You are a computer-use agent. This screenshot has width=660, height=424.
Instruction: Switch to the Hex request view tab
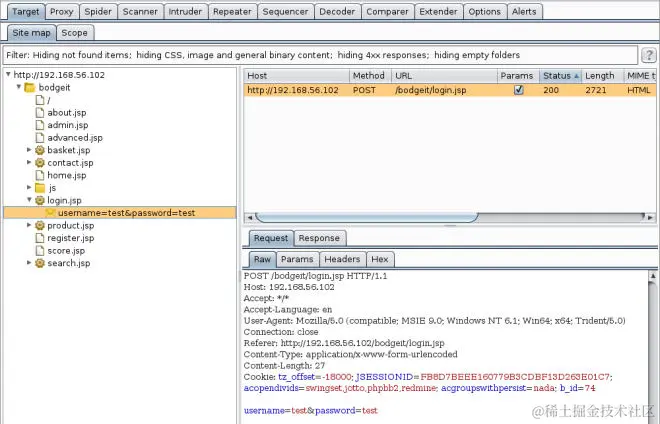[380, 259]
